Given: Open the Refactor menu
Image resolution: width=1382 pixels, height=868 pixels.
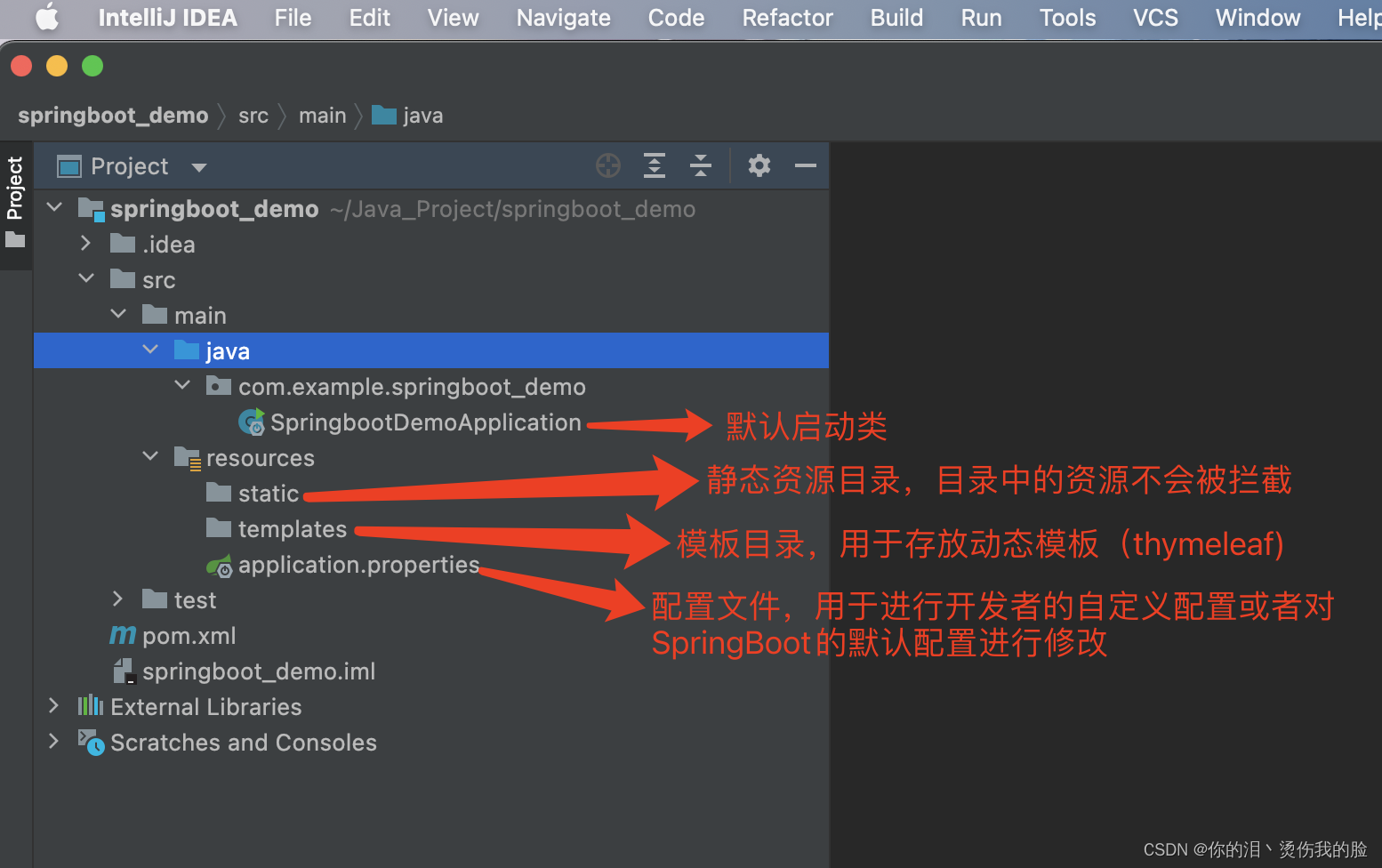Looking at the screenshot, I should click(787, 18).
